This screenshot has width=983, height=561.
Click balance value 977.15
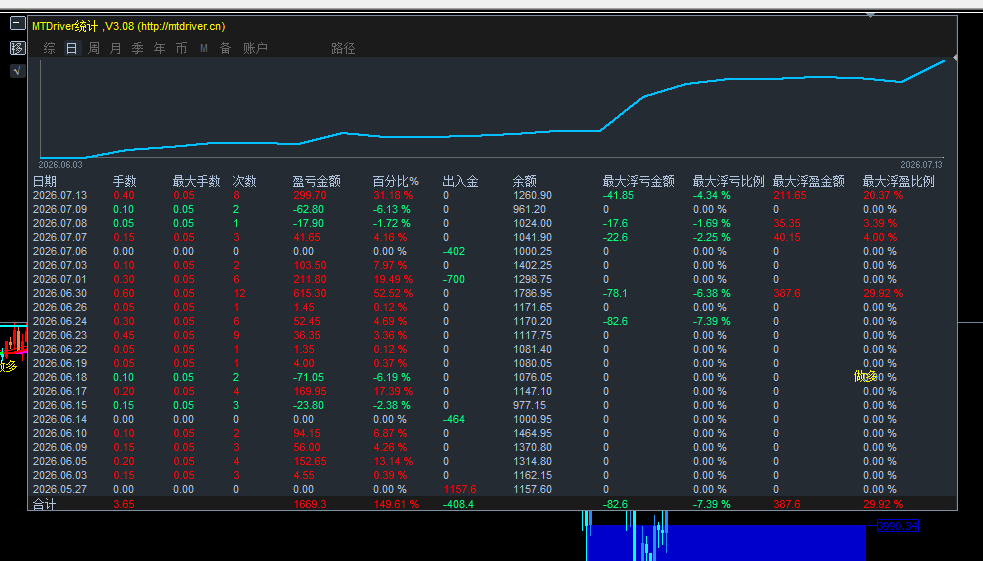(530, 406)
